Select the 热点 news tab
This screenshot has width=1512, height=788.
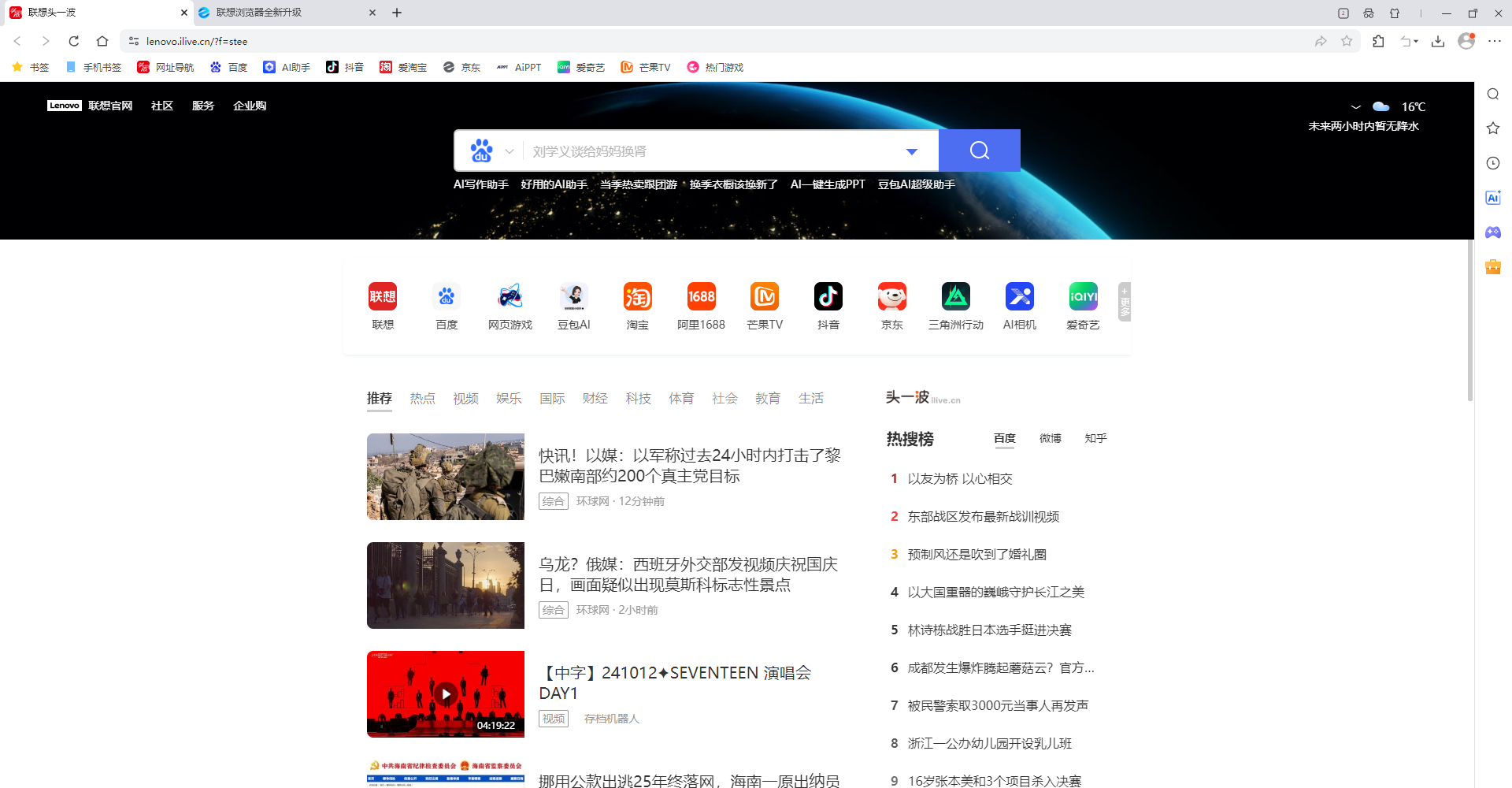pyautogui.click(x=423, y=399)
